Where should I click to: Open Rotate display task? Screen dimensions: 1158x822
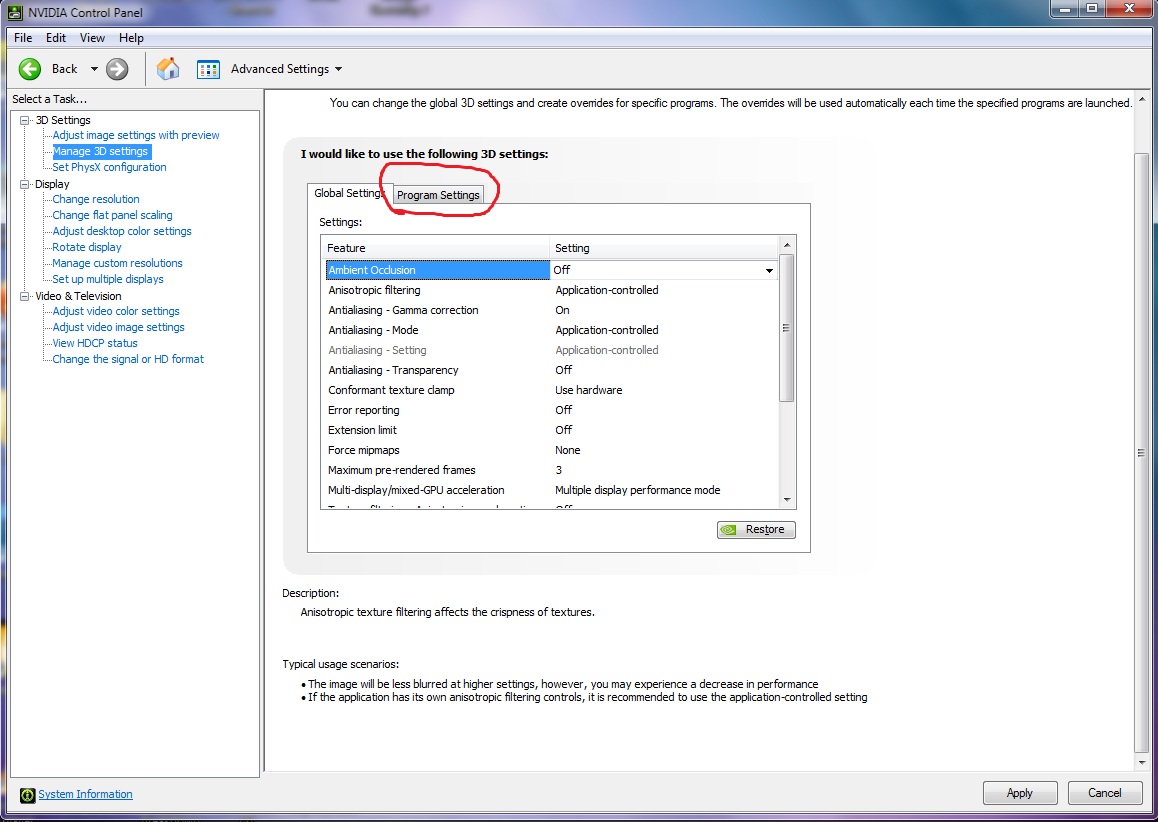[87, 247]
